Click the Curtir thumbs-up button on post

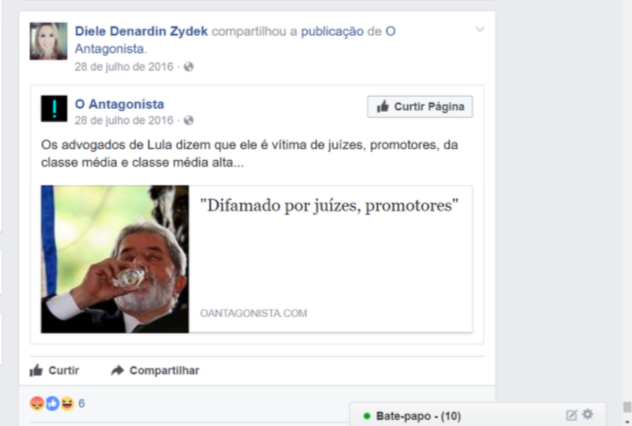pyautogui.click(x=54, y=370)
